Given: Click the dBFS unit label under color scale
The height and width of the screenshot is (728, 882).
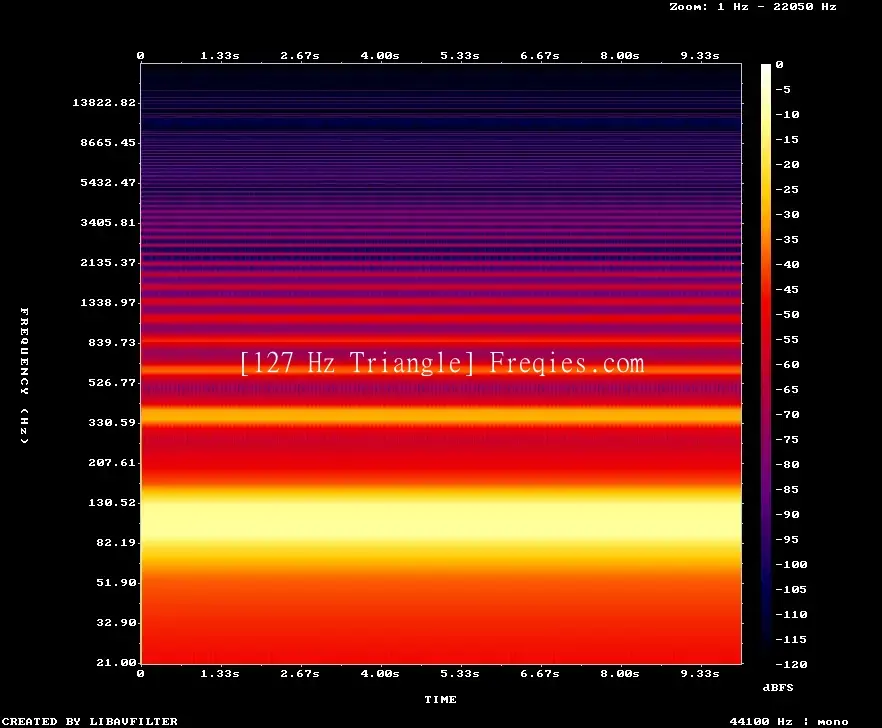Looking at the screenshot, I should [x=778, y=687].
